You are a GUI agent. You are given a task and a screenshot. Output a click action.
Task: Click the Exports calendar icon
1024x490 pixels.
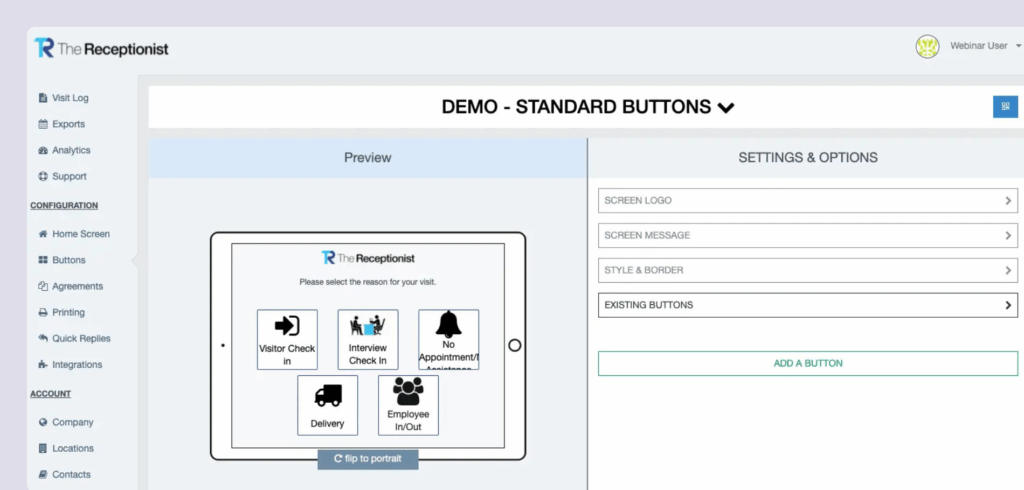43,124
